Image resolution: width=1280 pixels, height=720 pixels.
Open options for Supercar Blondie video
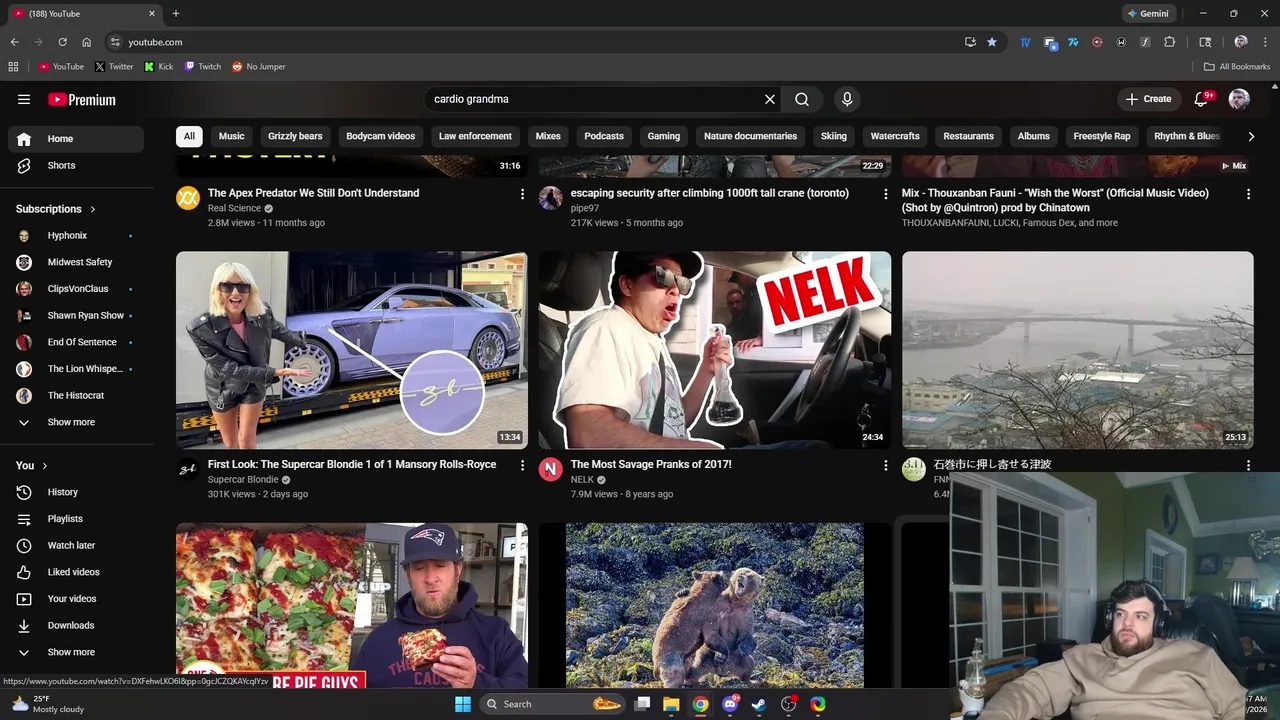pyautogui.click(x=522, y=465)
